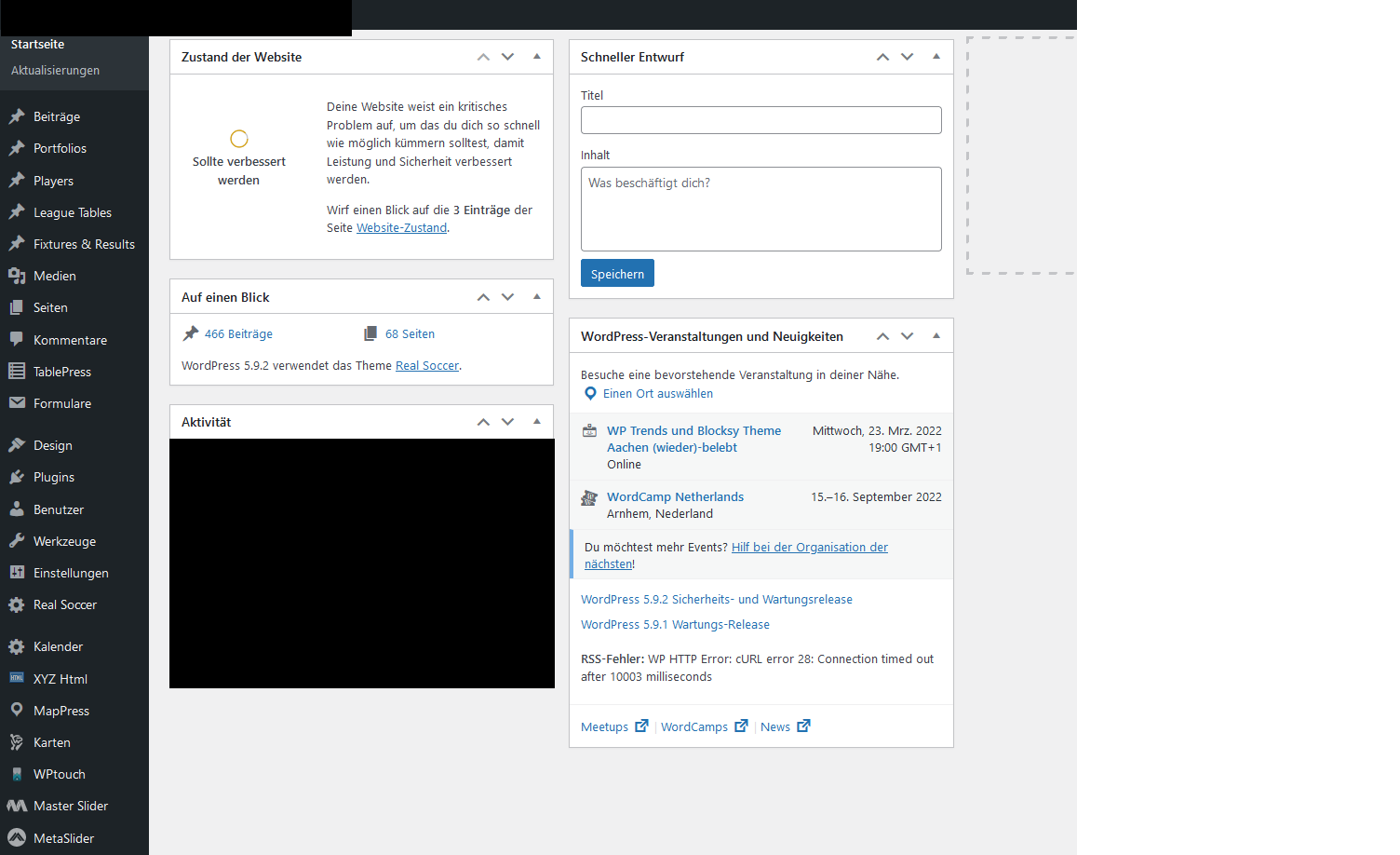Image resolution: width=1400 pixels, height=855 pixels.
Task: Open the Einstellungen menu label
Action: (x=71, y=573)
